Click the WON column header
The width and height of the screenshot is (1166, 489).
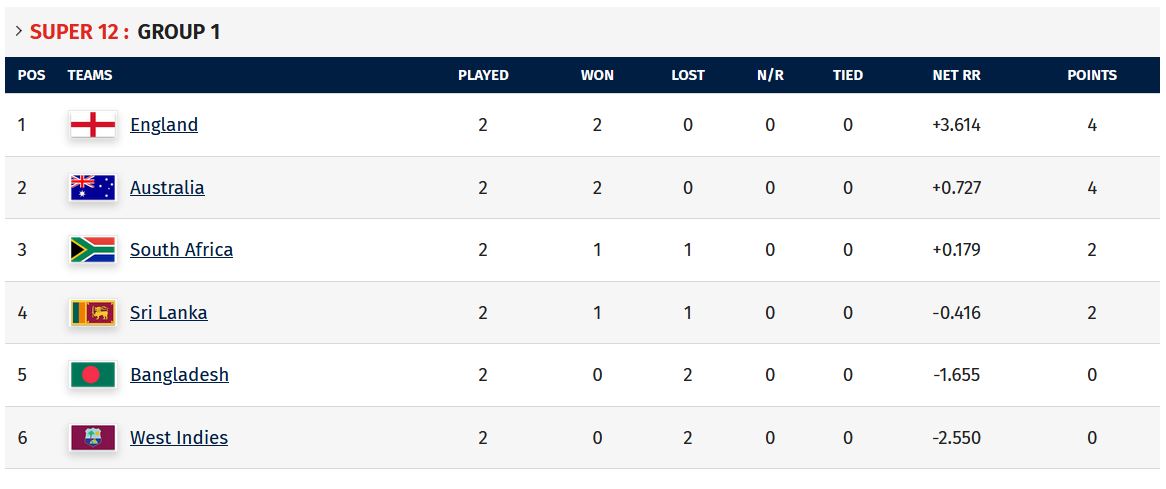(x=597, y=75)
